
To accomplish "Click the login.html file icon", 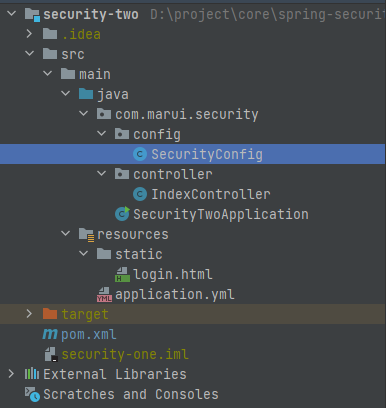I will point(122,274).
